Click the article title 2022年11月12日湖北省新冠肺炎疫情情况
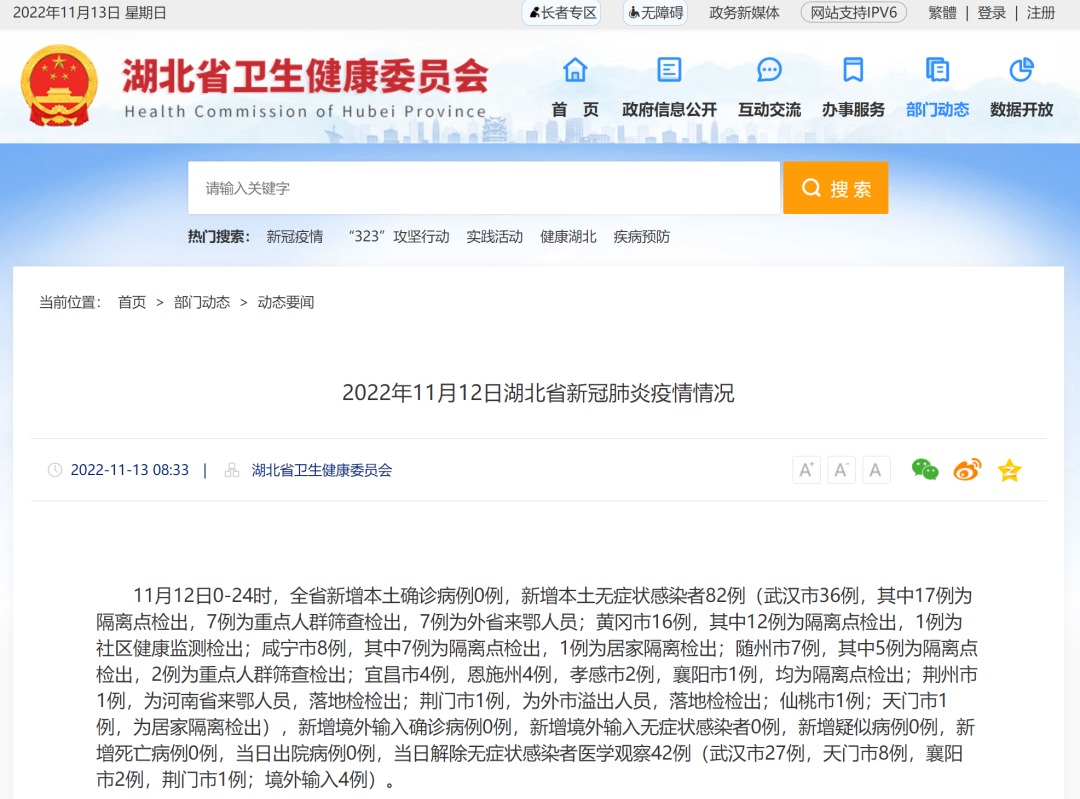 click(538, 393)
